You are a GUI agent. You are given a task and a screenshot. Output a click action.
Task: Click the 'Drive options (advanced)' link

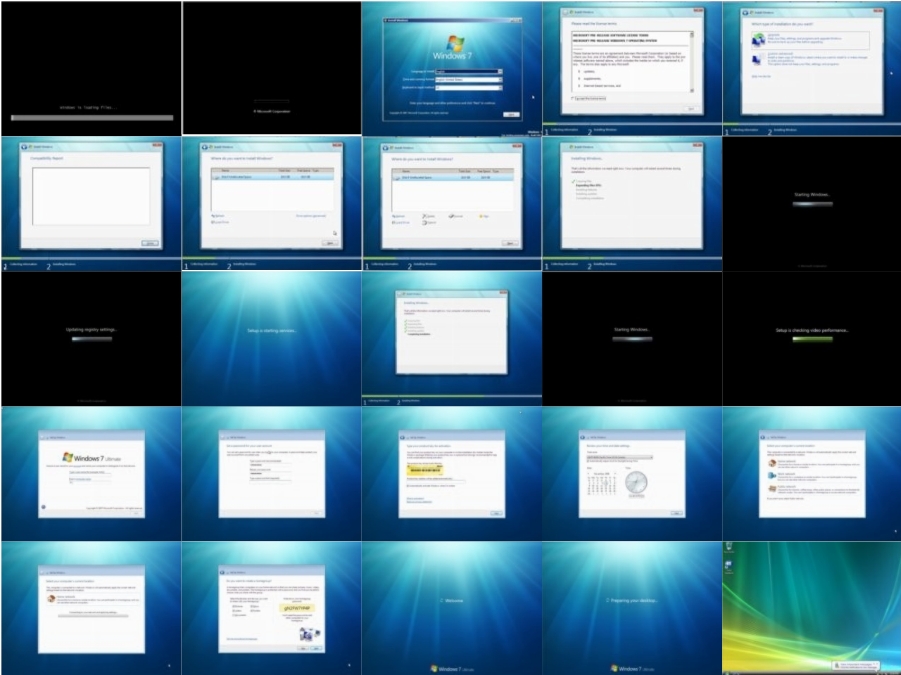click(x=311, y=216)
